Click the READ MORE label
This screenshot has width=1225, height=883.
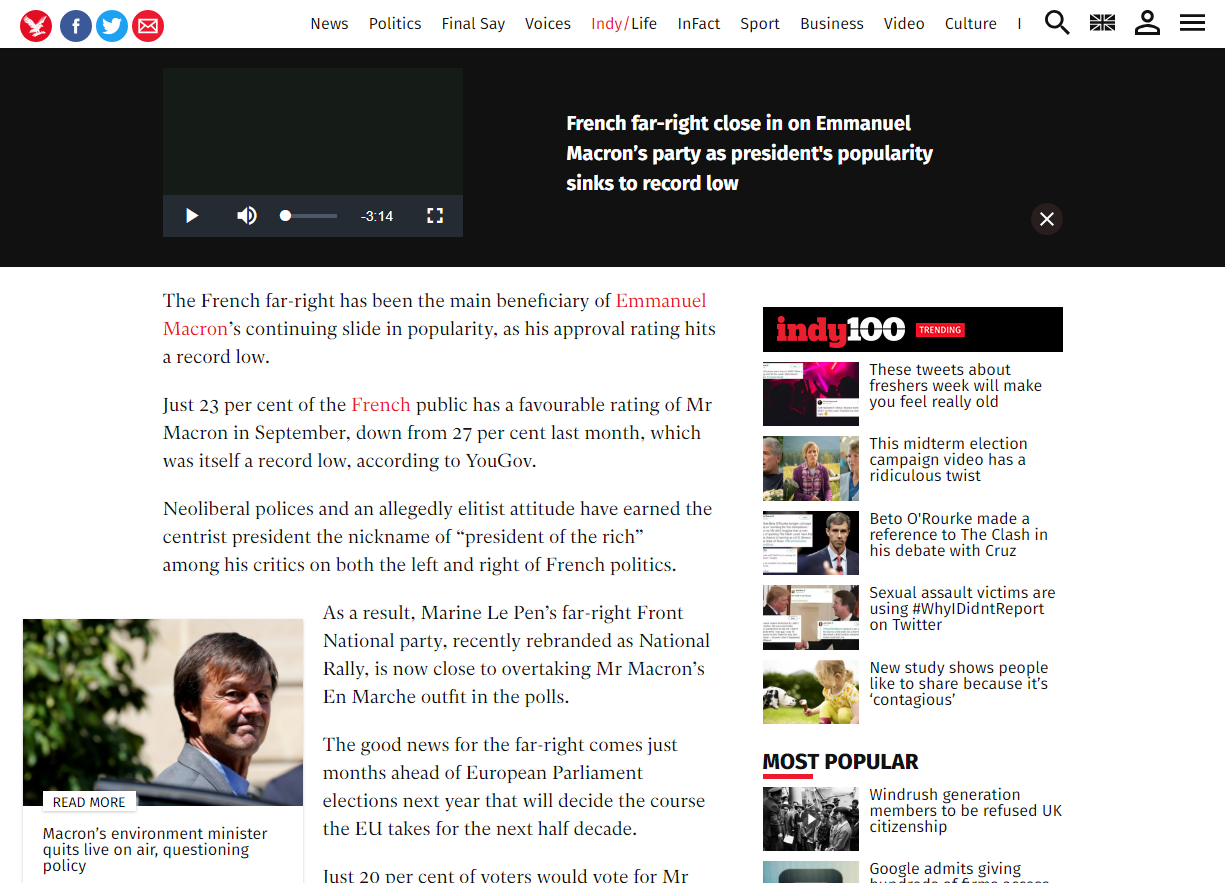coord(89,802)
